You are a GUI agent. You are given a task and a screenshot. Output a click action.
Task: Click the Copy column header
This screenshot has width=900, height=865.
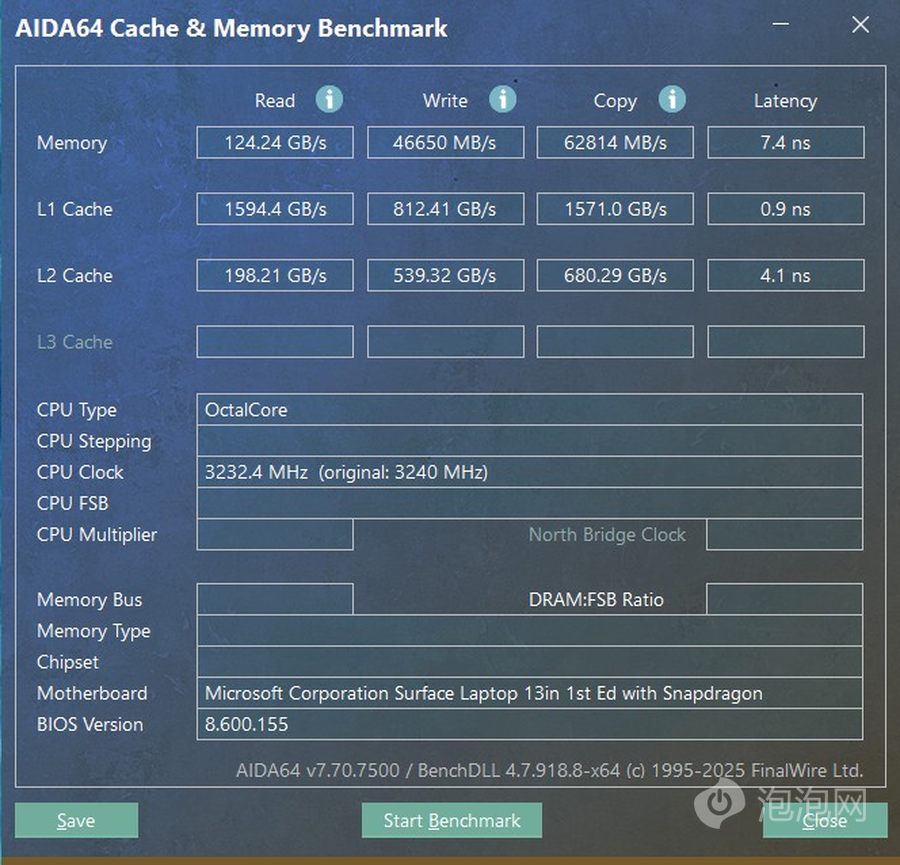[615, 101]
